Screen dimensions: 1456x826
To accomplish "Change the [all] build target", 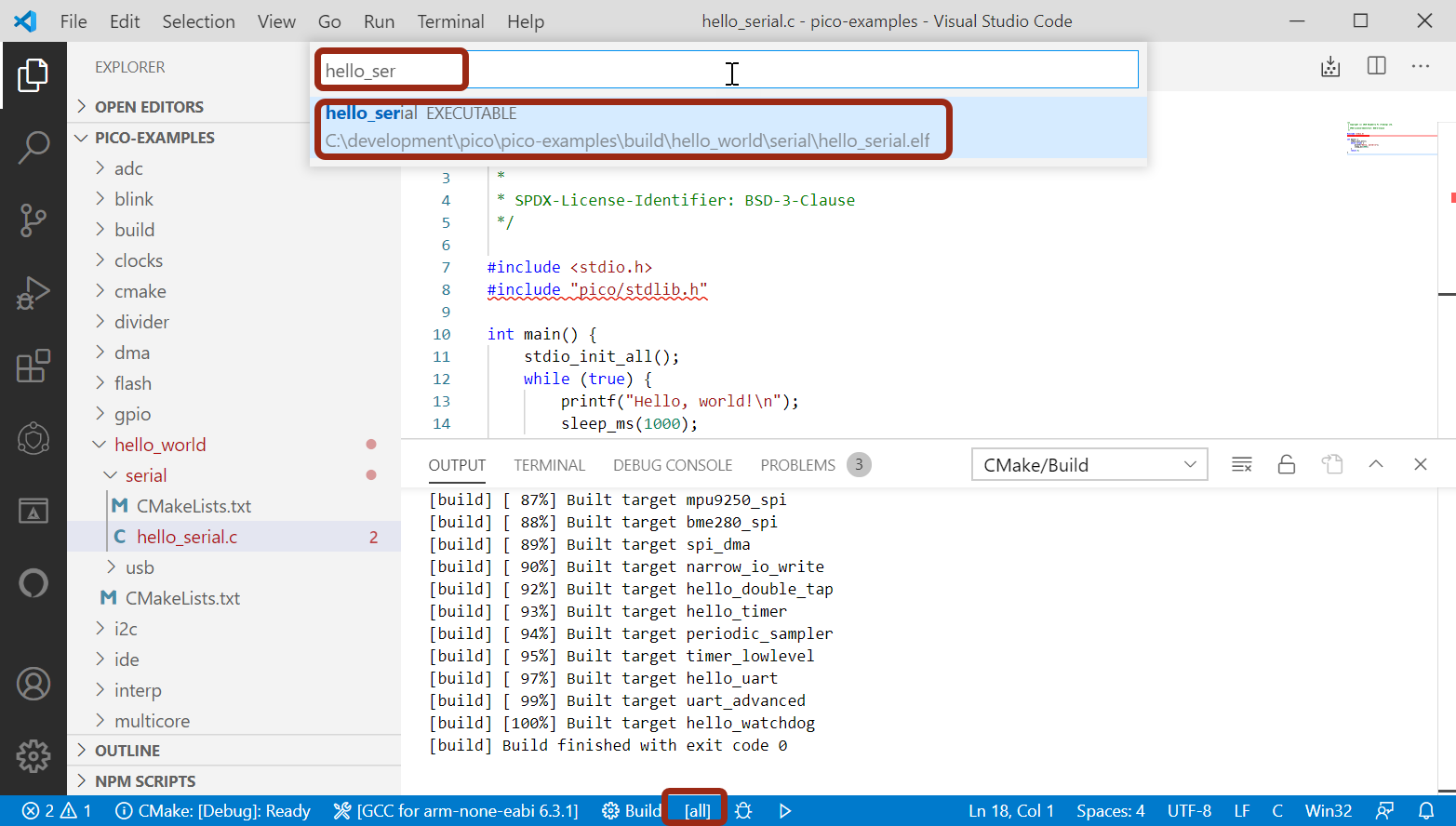I will point(698,811).
